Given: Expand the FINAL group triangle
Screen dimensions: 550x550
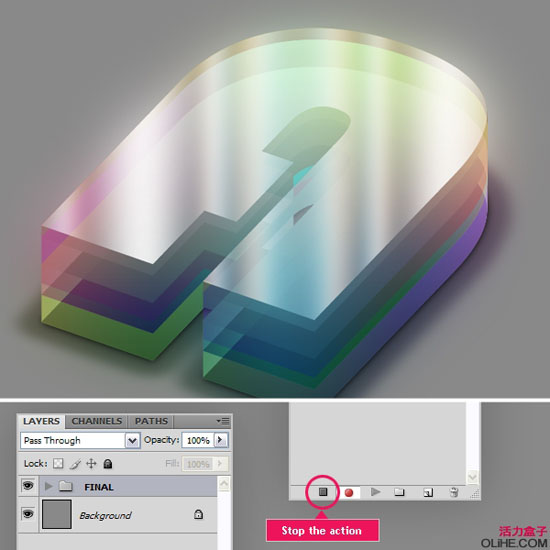Looking at the screenshot, I should [49, 486].
